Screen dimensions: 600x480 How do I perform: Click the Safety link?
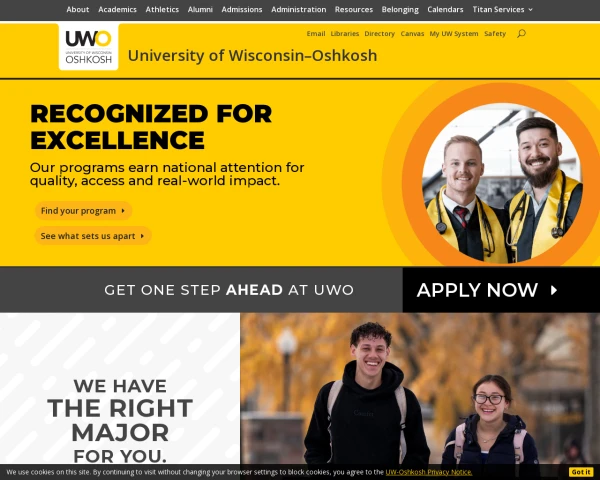tap(495, 34)
